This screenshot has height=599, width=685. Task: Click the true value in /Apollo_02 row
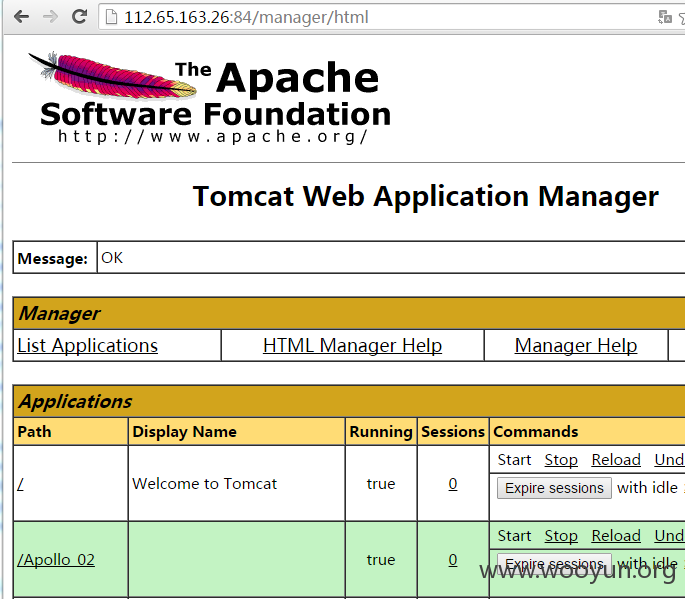(x=381, y=560)
